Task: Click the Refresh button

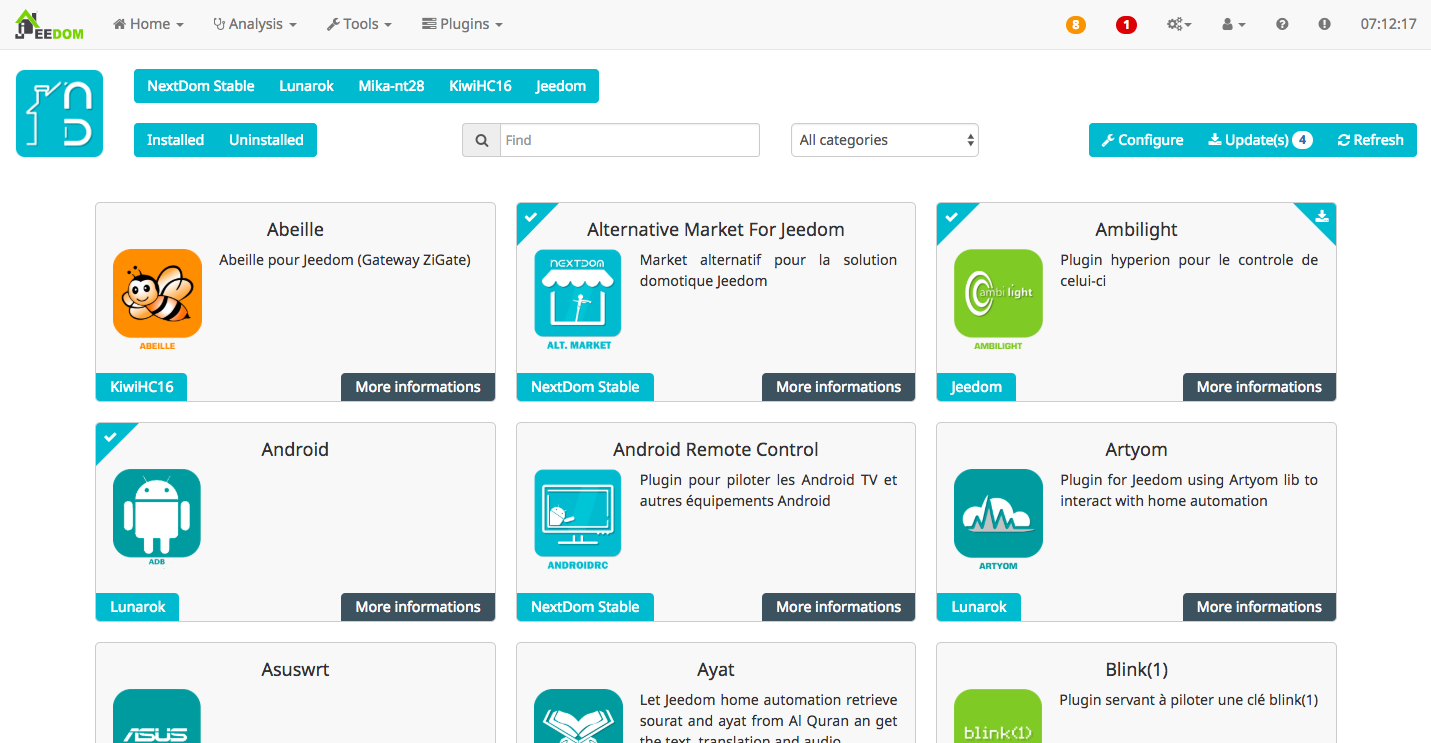Action: [x=1371, y=140]
